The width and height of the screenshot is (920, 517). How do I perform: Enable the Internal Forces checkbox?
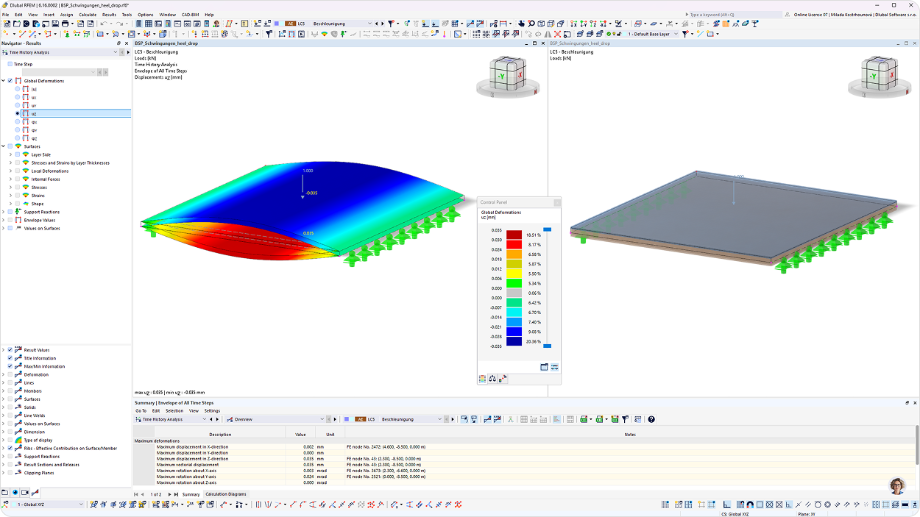[x=18, y=180]
